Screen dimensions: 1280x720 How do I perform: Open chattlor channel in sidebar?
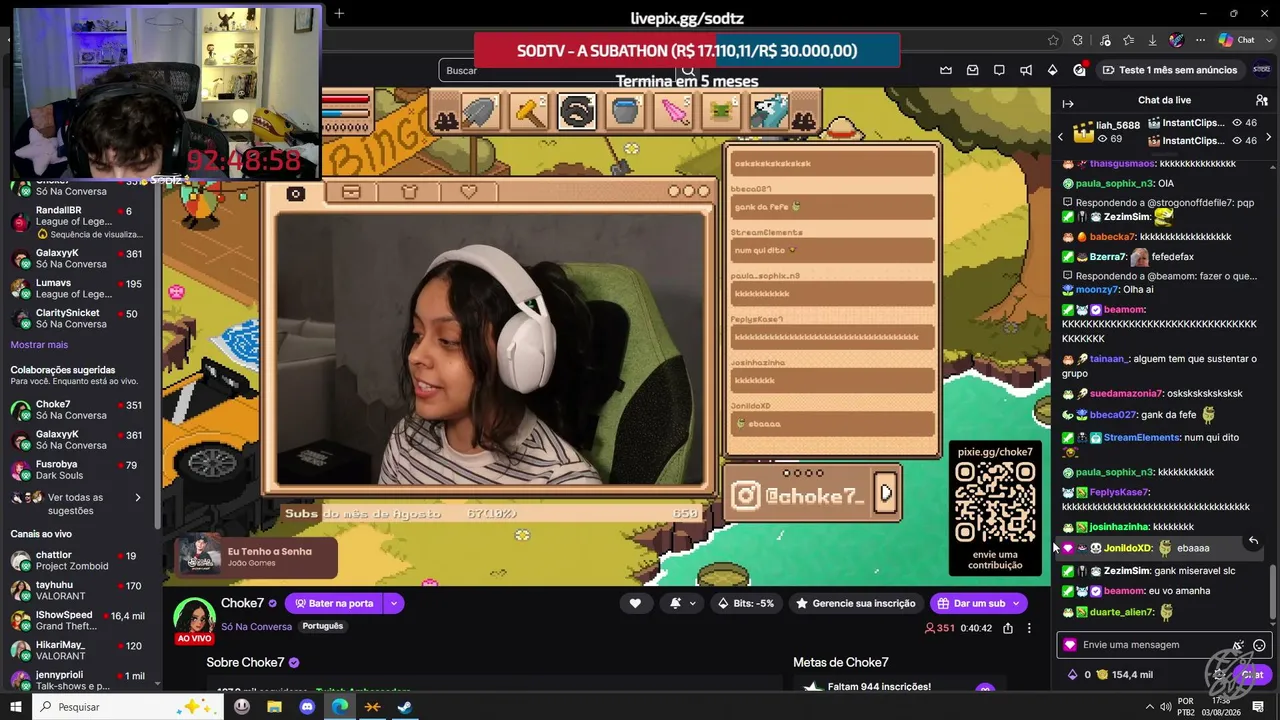[80, 560]
